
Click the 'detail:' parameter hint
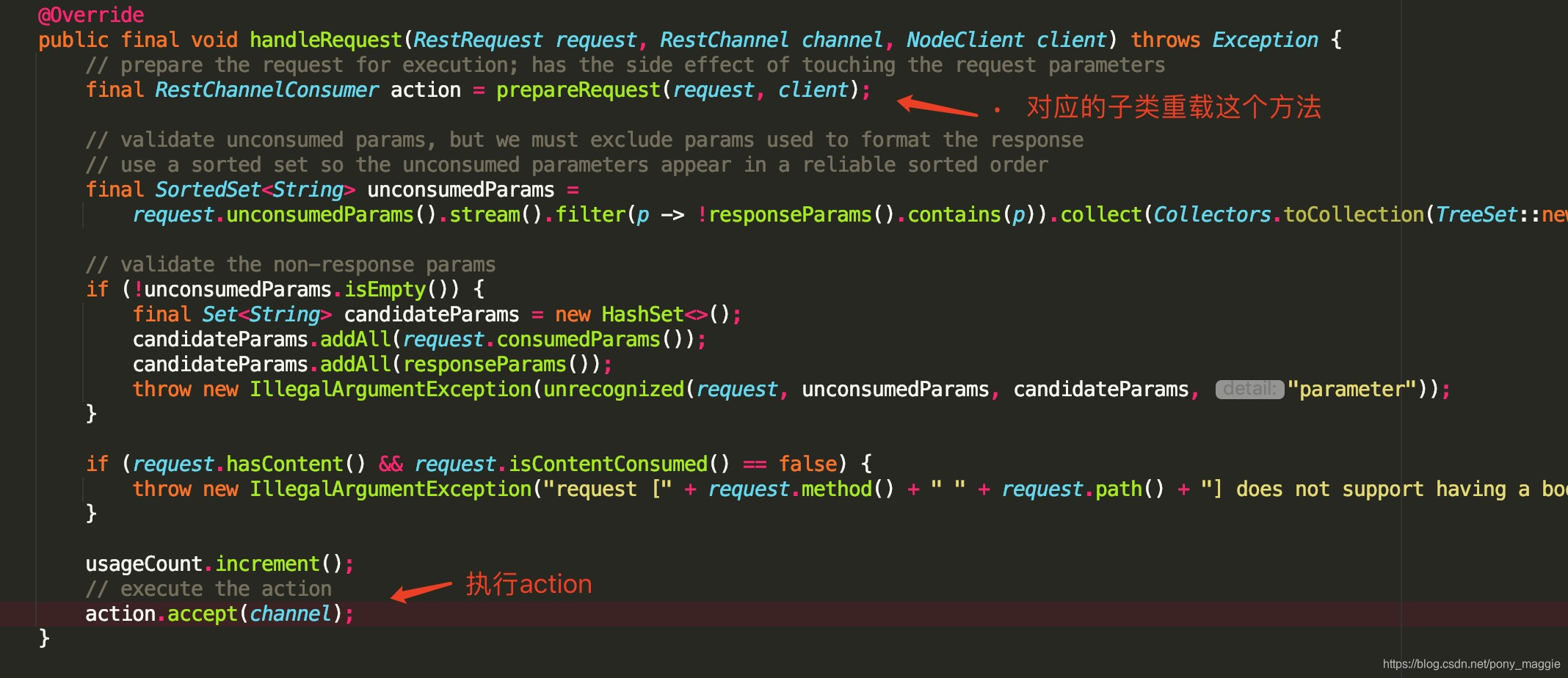1249,389
